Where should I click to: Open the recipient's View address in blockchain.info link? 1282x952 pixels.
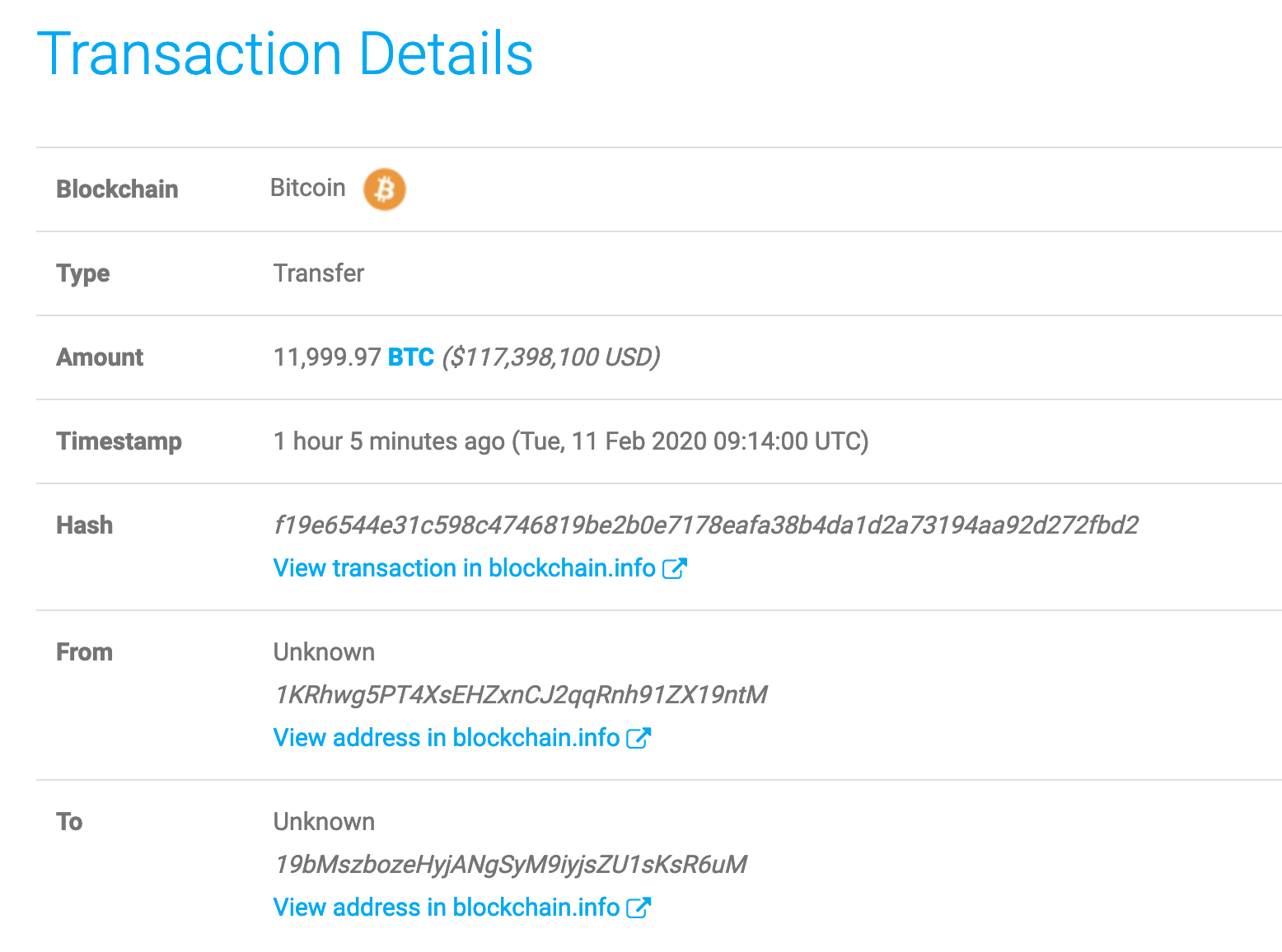point(447,908)
